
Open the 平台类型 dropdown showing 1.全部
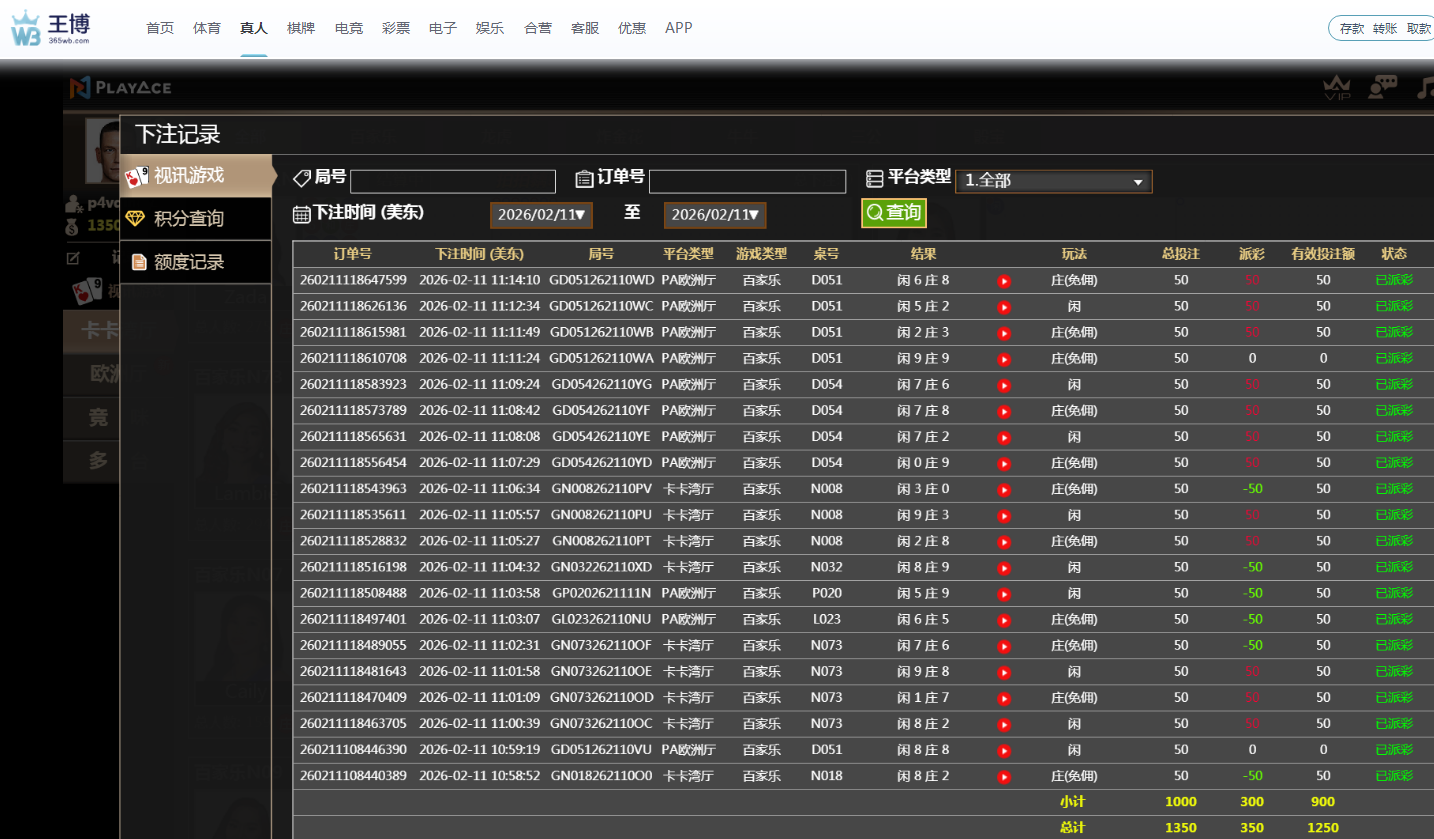[1053, 181]
